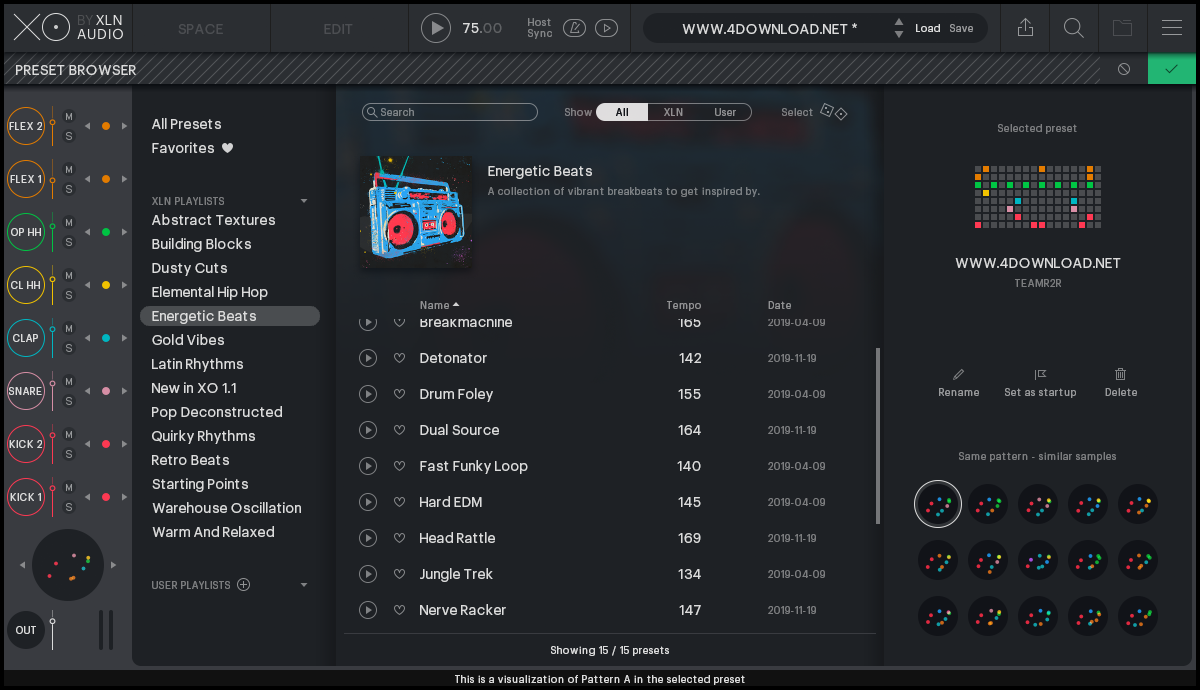
Task: Step to previous preset with up arrow
Action: tap(899, 22)
